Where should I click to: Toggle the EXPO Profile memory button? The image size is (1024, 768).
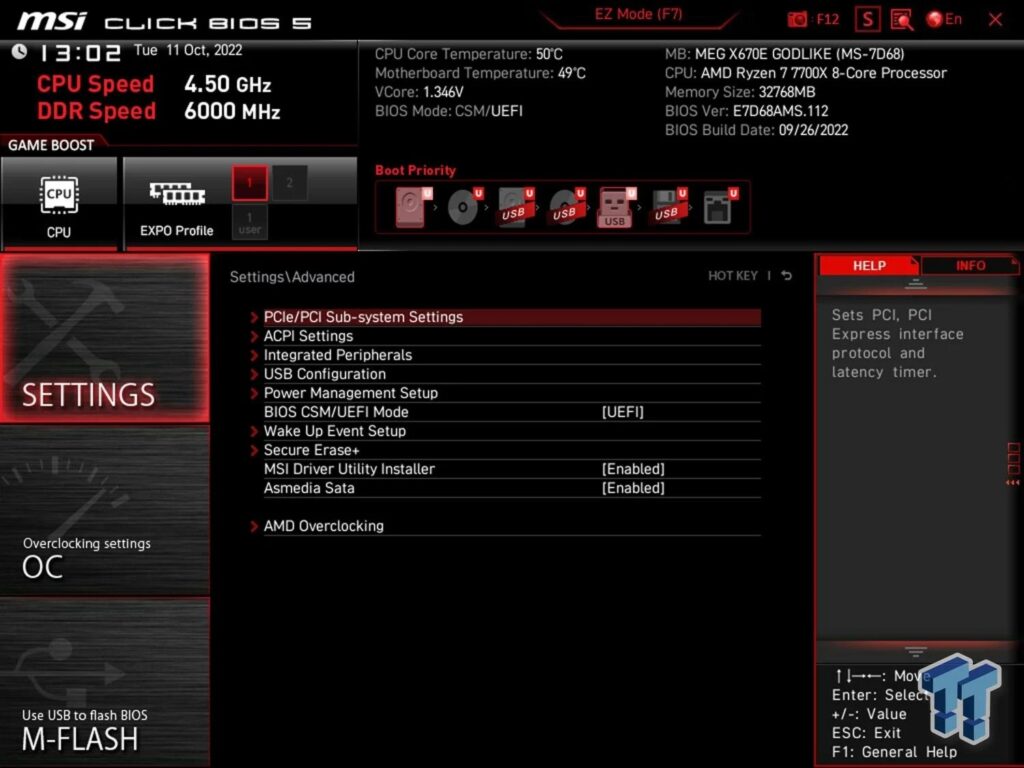pos(176,203)
